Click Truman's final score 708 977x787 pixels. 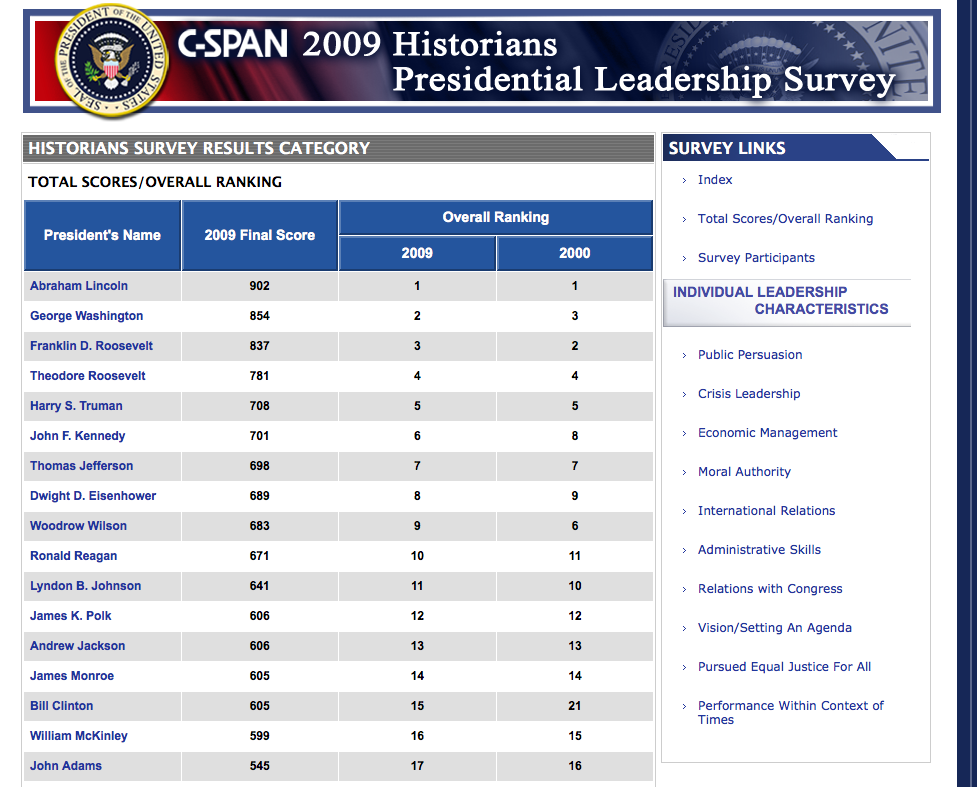pos(260,406)
